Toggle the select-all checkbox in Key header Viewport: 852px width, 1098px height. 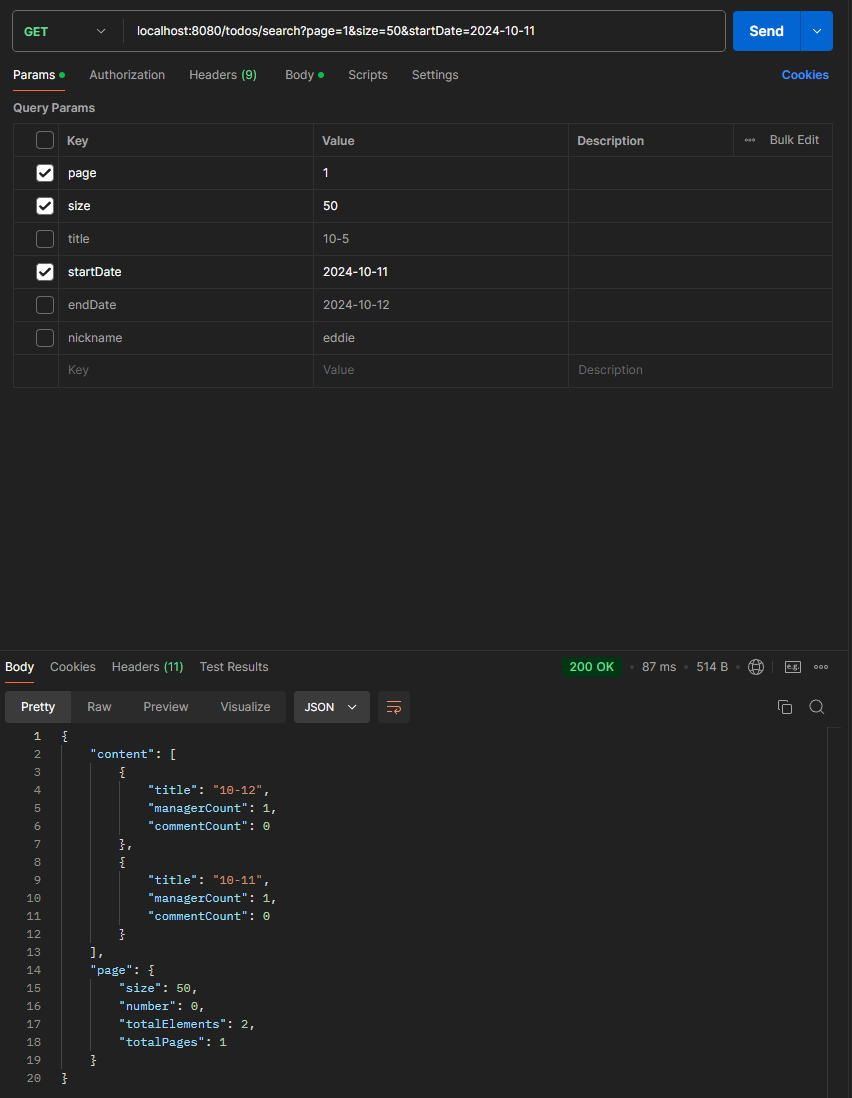pos(45,140)
